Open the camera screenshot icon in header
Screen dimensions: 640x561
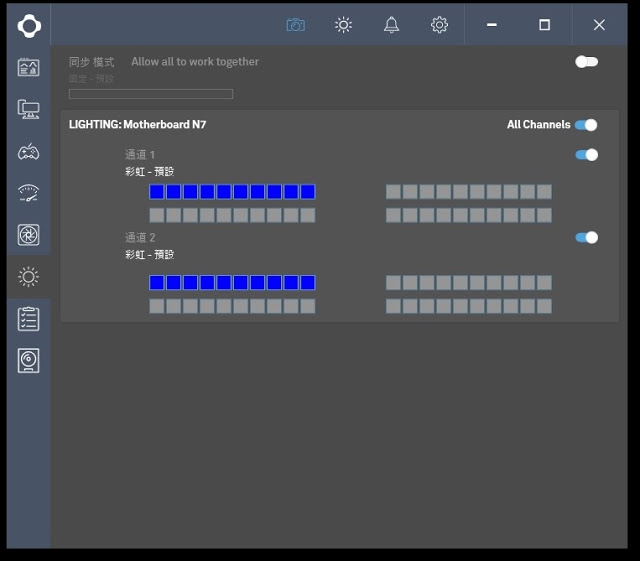(296, 25)
